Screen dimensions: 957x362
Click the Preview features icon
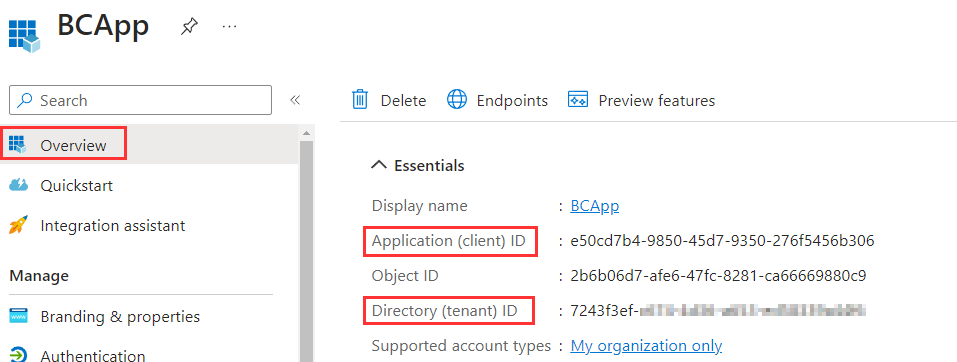click(577, 100)
